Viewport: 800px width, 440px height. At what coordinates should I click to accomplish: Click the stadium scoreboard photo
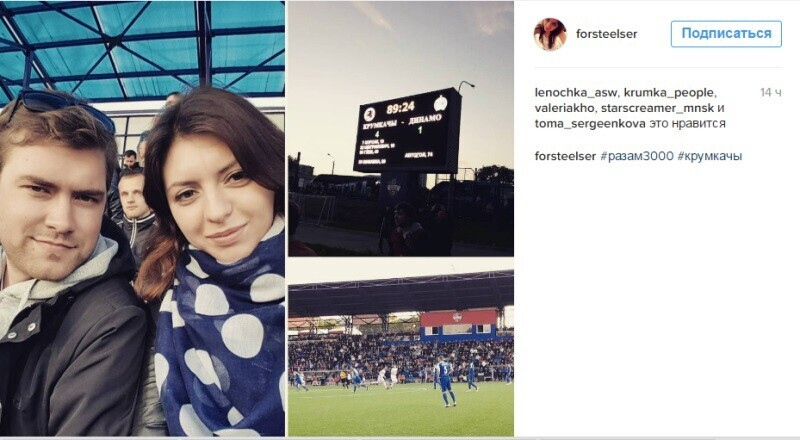pyautogui.click(x=401, y=129)
